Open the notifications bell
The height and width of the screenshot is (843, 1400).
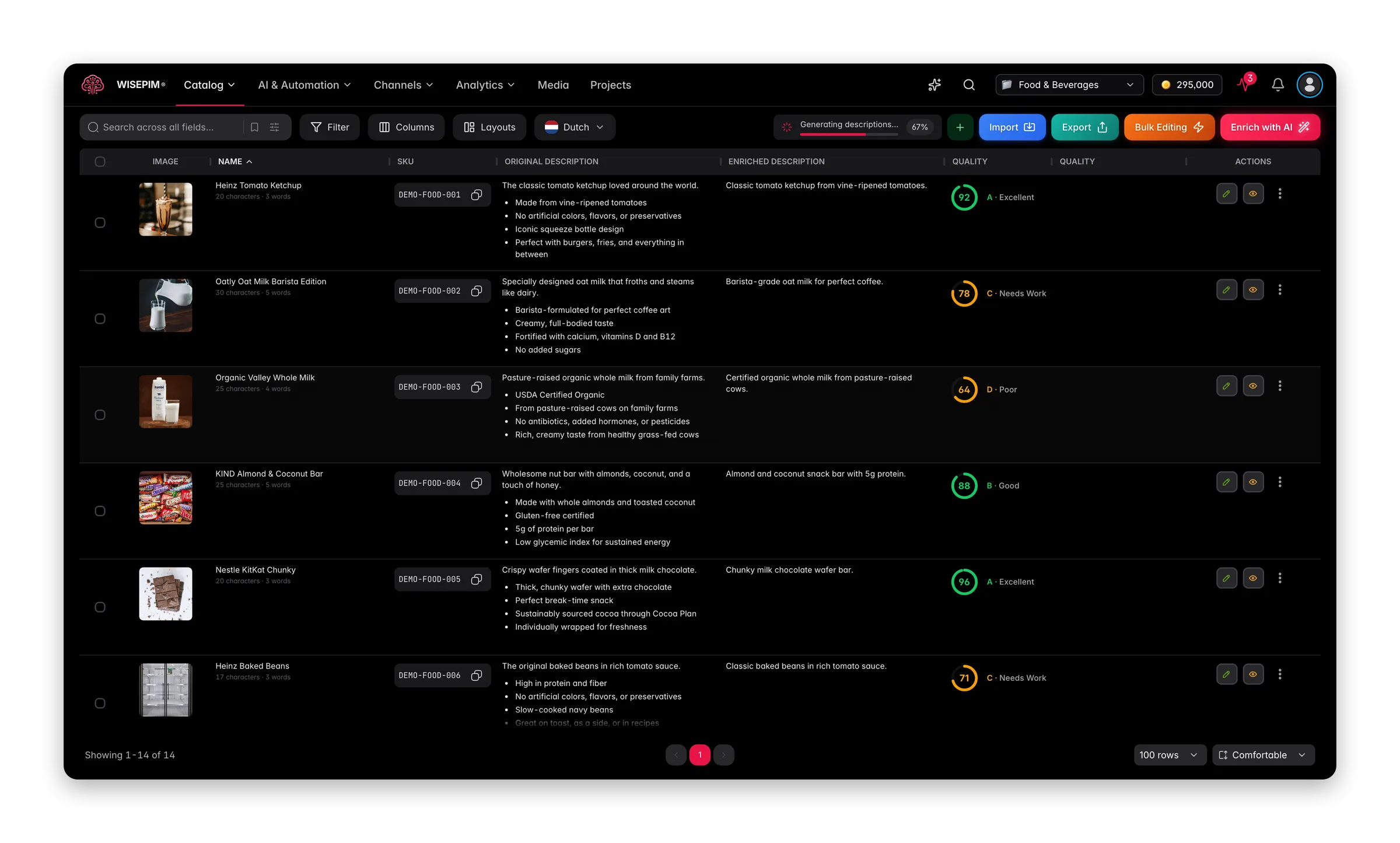pos(1277,85)
